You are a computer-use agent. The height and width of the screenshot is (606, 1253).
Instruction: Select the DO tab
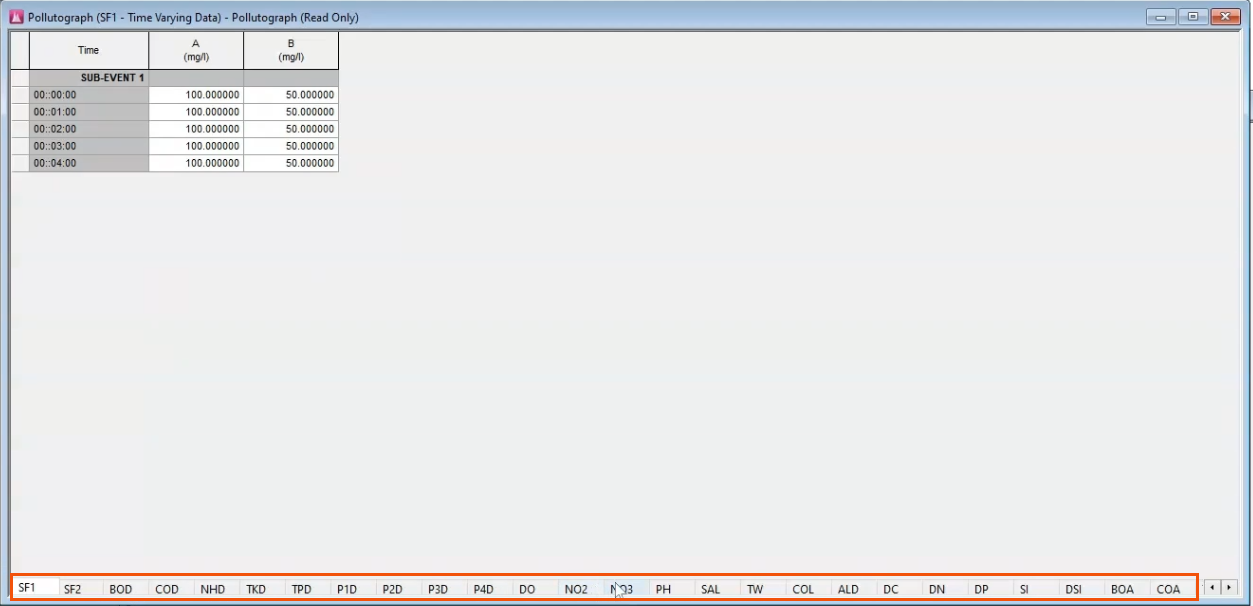pos(528,589)
